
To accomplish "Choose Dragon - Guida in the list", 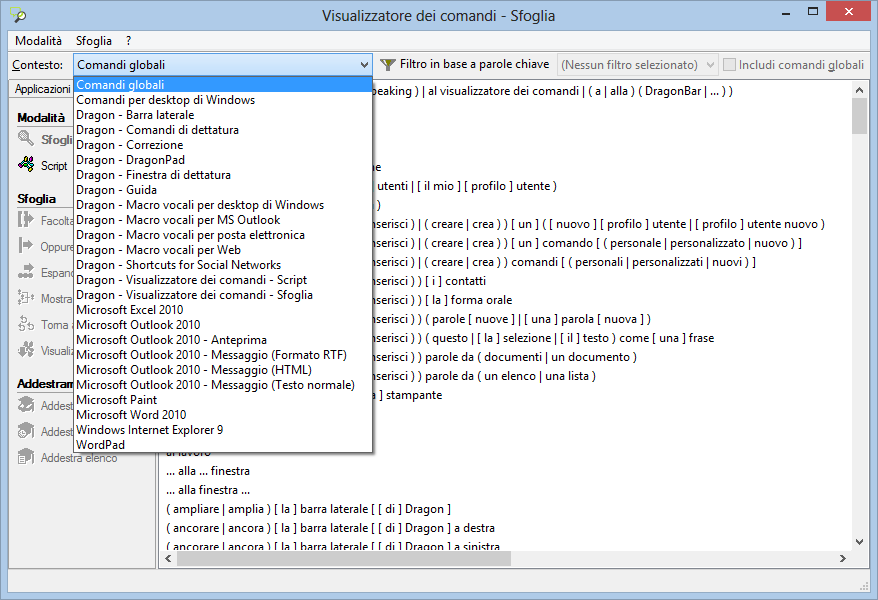I will click(223, 190).
